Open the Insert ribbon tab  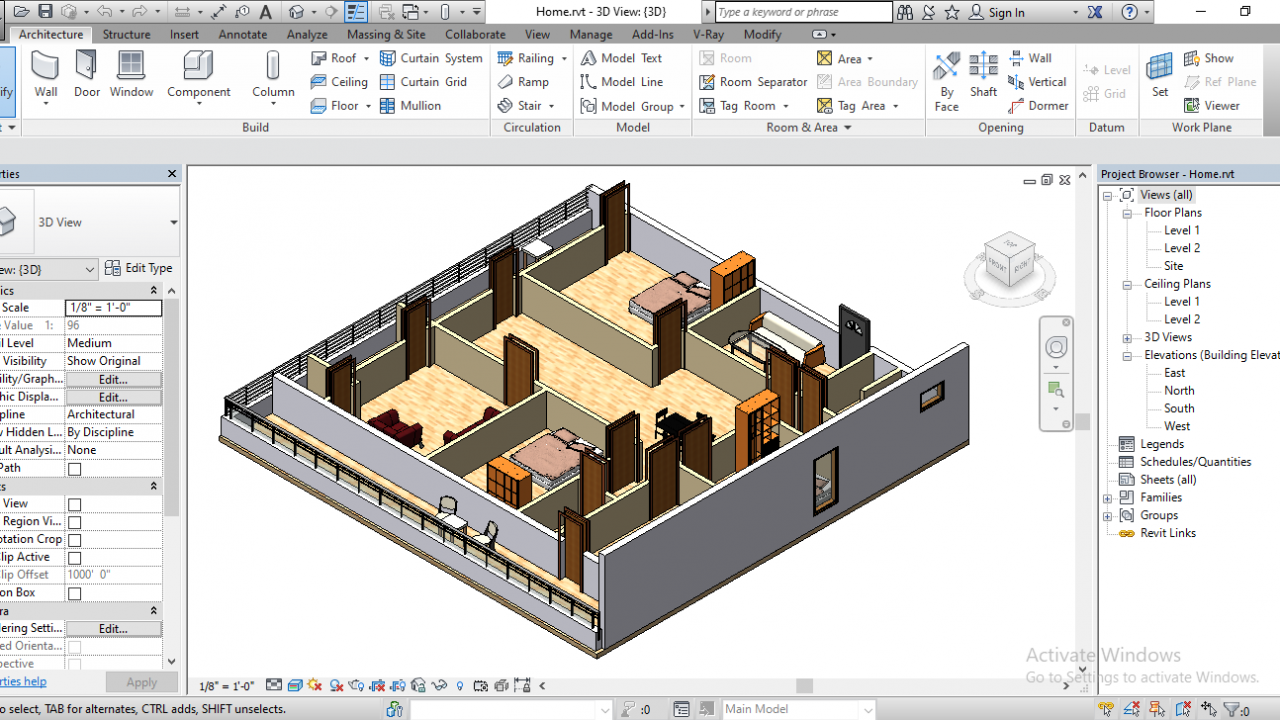(184, 34)
